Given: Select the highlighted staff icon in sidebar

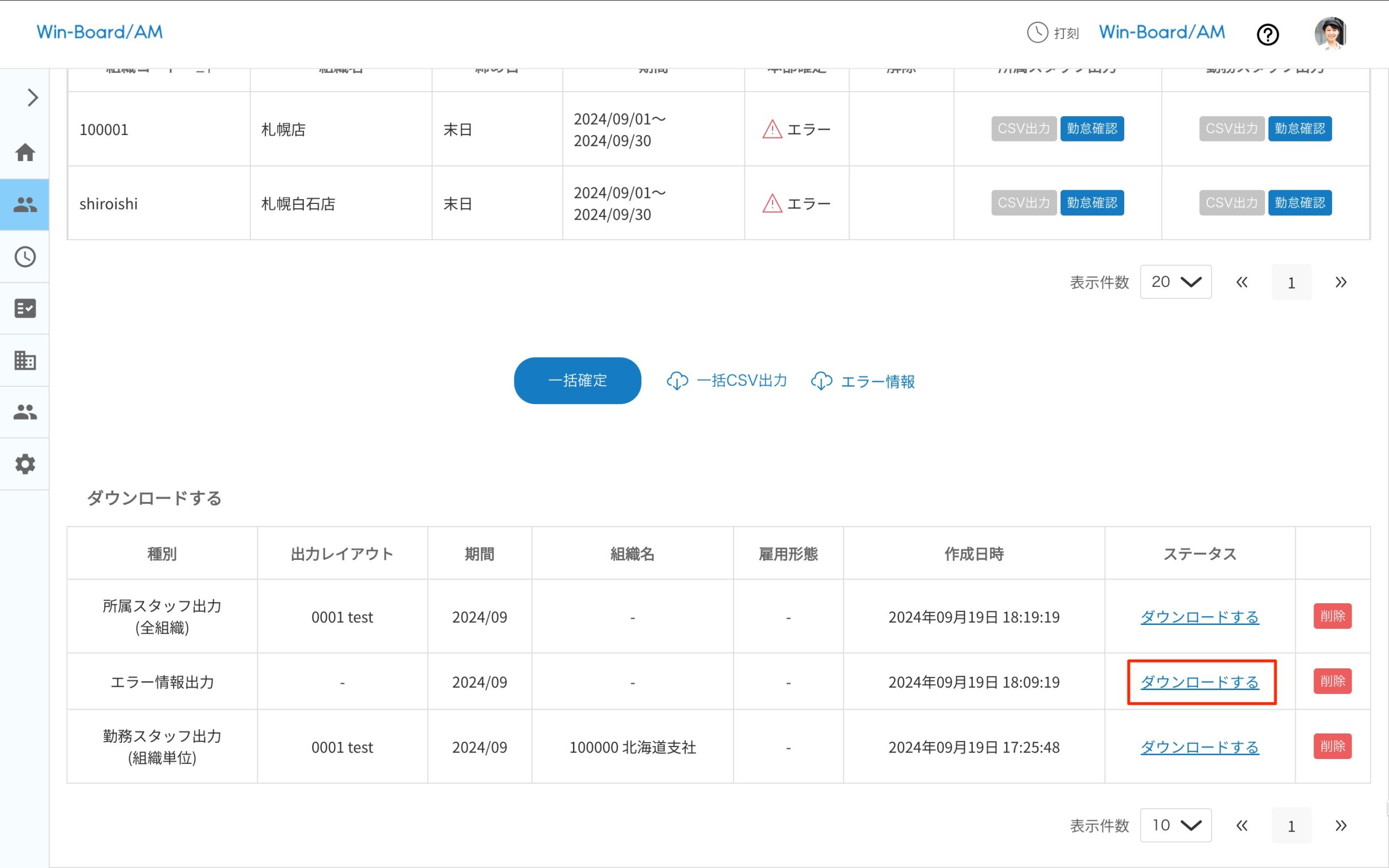Looking at the screenshot, I should point(26,205).
